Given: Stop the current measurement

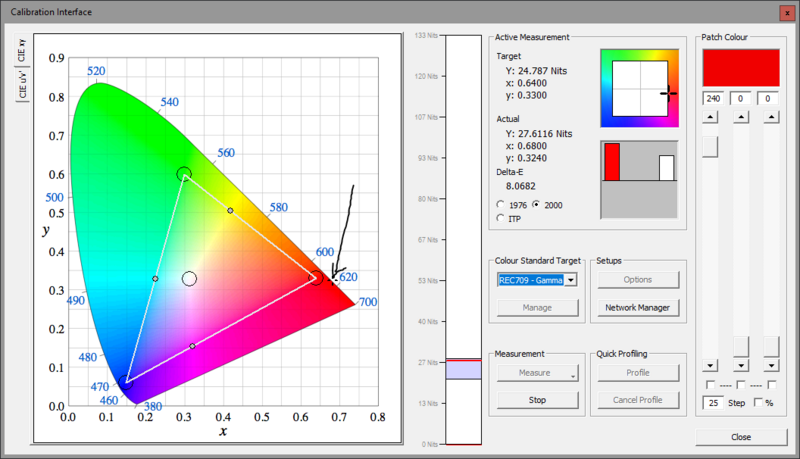Looking at the screenshot, I should (537, 400).
